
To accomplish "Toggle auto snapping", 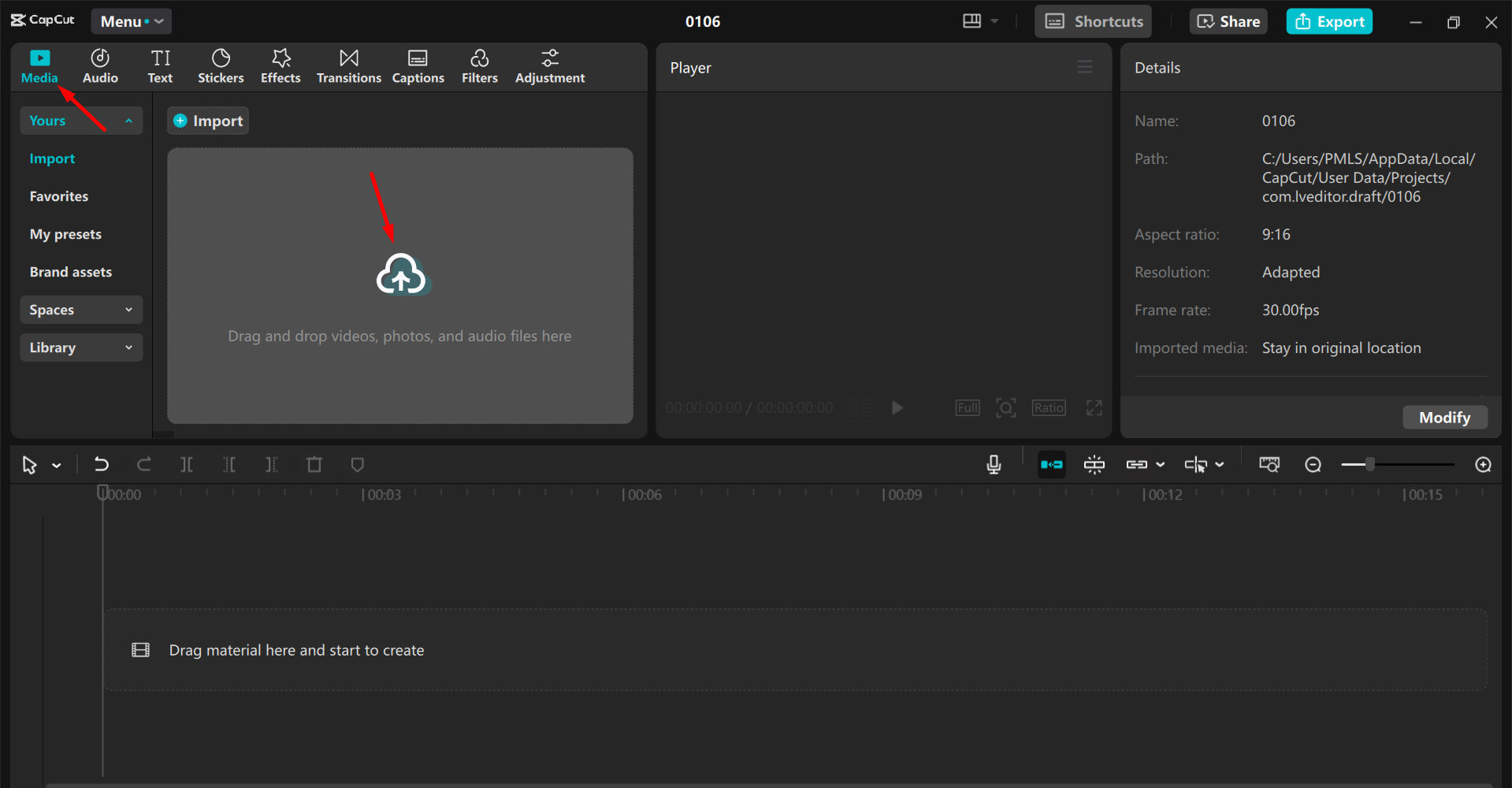I will [1094, 465].
